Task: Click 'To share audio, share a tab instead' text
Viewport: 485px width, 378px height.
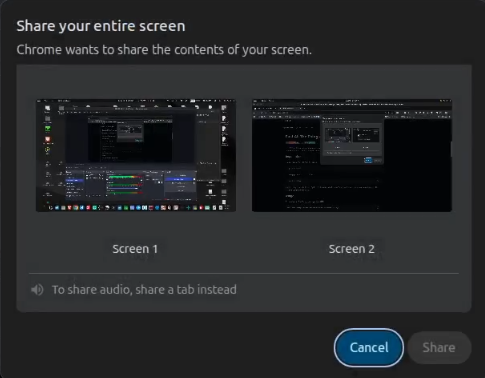Action: (x=144, y=290)
